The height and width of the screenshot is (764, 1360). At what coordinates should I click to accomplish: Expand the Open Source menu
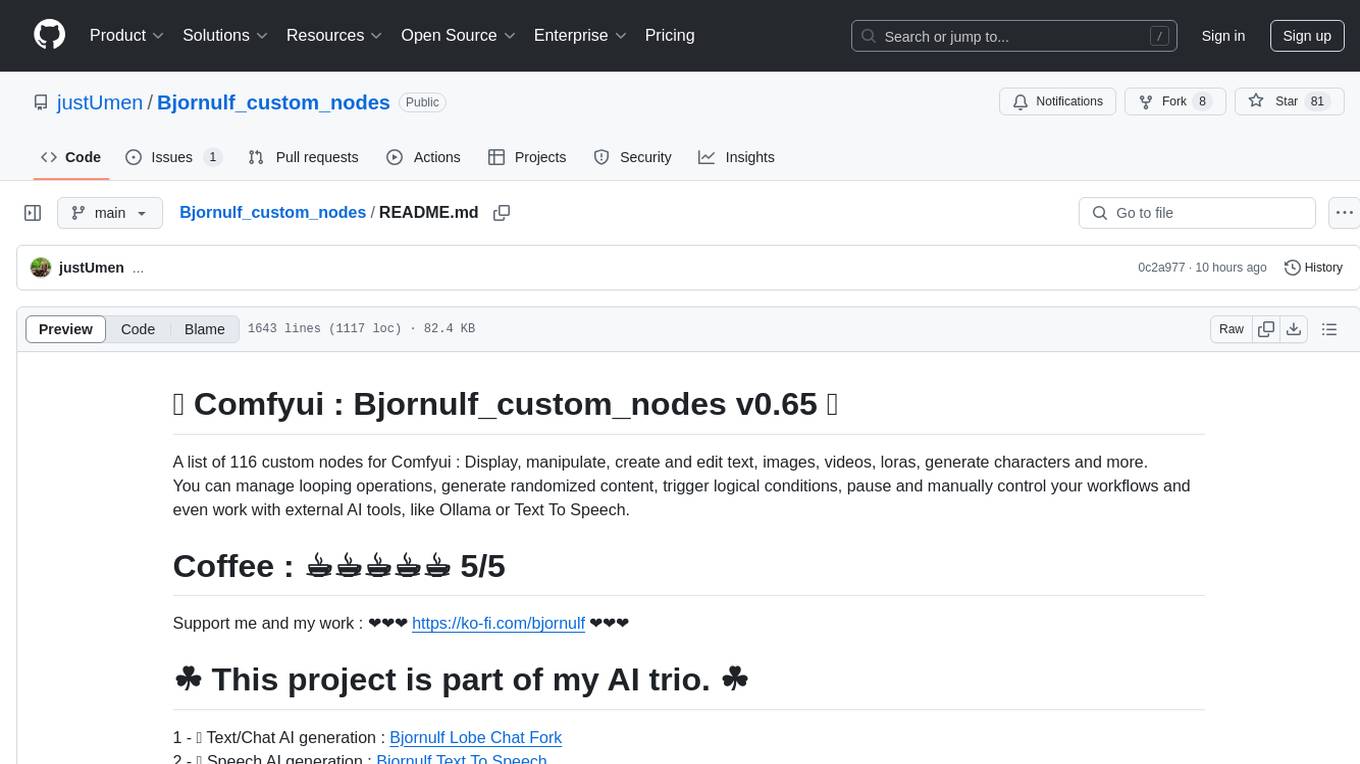pos(458,35)
